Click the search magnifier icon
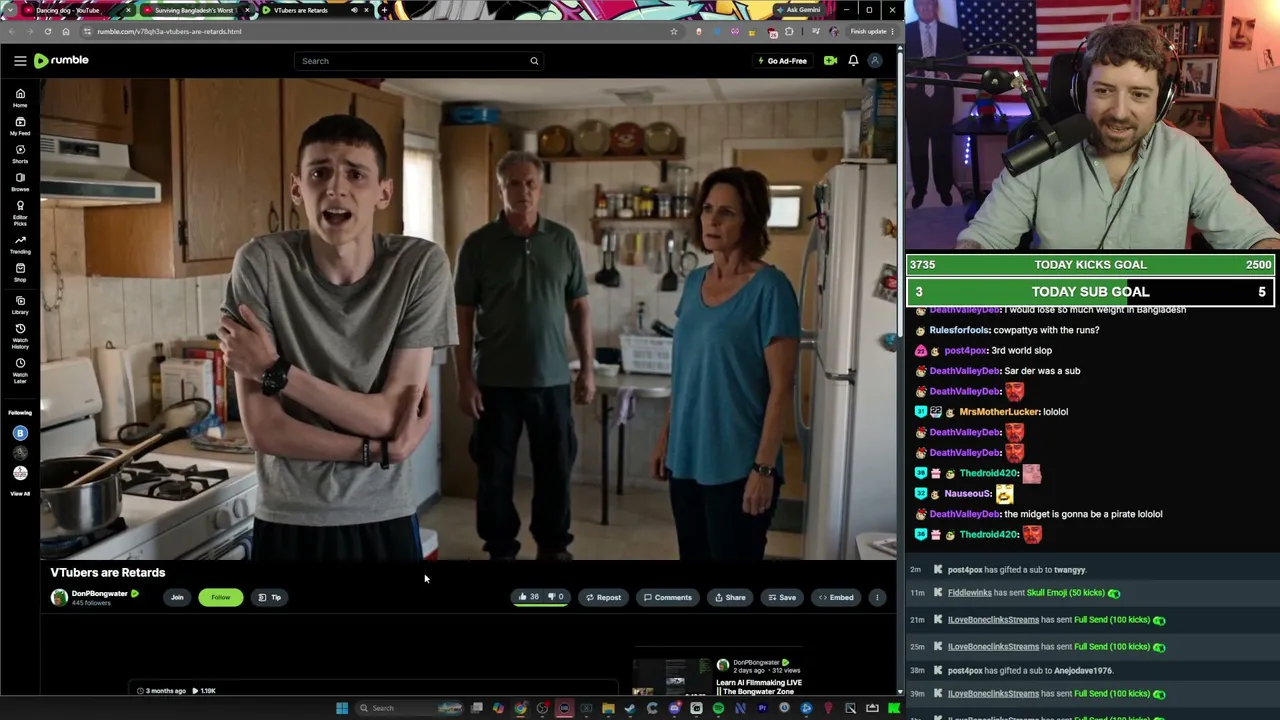Viewport: 1280px width, 720px height. click(534, 61)
